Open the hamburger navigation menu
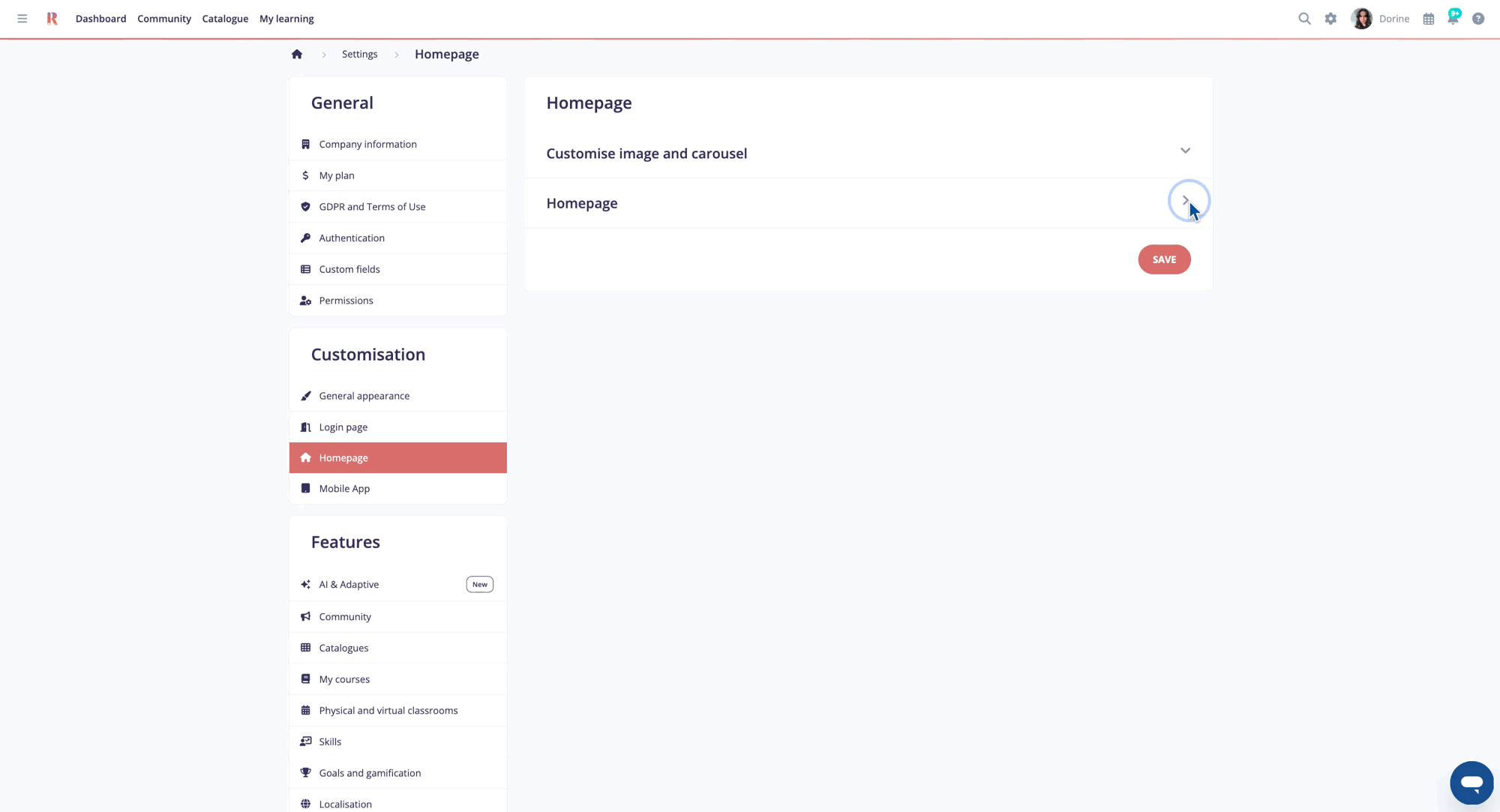Screen dimensions: 1500x812 pos(22,18)
